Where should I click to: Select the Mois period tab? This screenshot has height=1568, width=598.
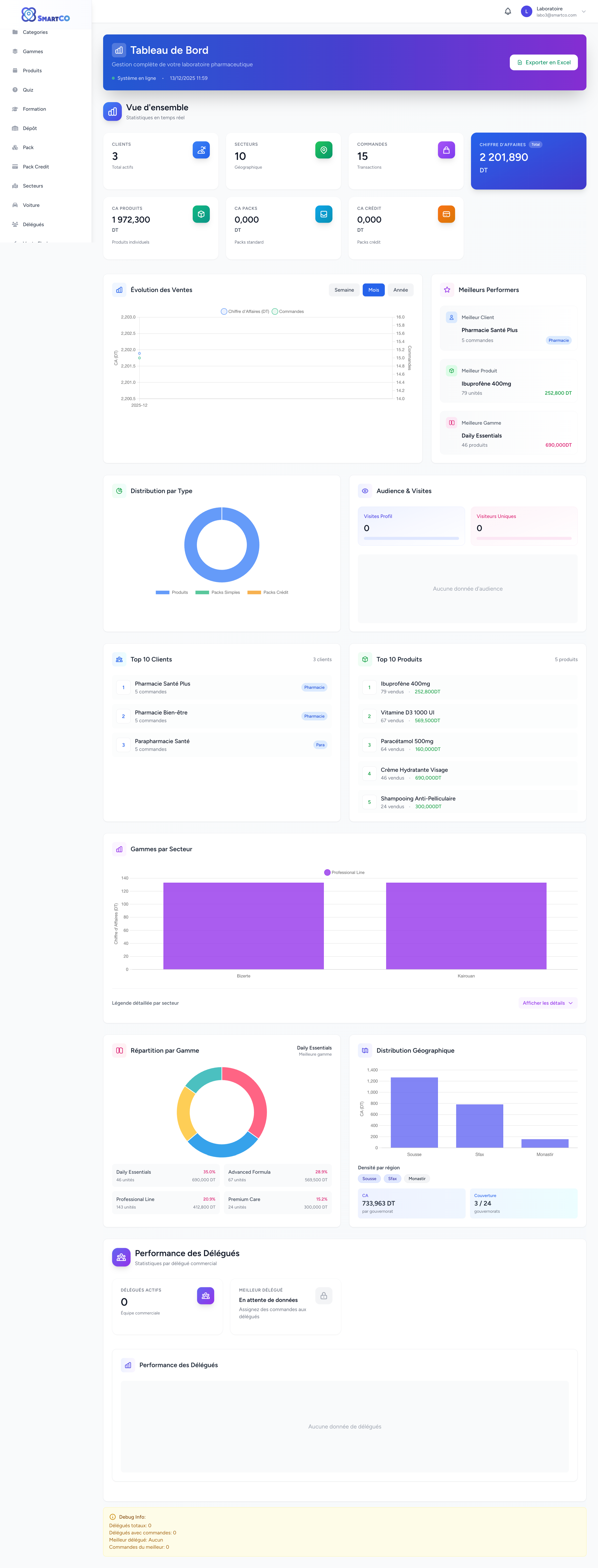pyautogui.click(x=373, y=290)
